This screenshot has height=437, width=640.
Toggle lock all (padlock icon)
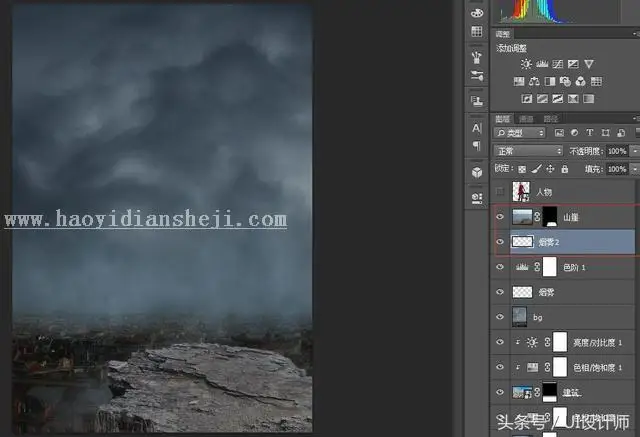click(564, 169)
